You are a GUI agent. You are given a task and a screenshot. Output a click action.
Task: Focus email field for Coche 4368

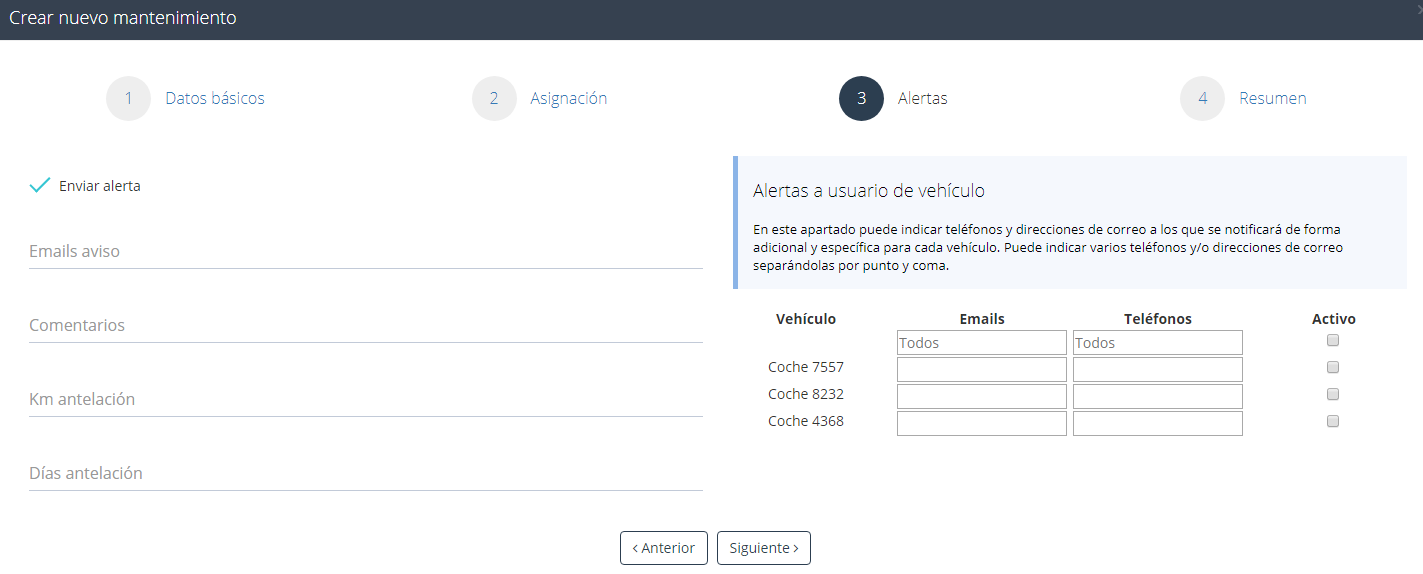[x=981, y=423]
